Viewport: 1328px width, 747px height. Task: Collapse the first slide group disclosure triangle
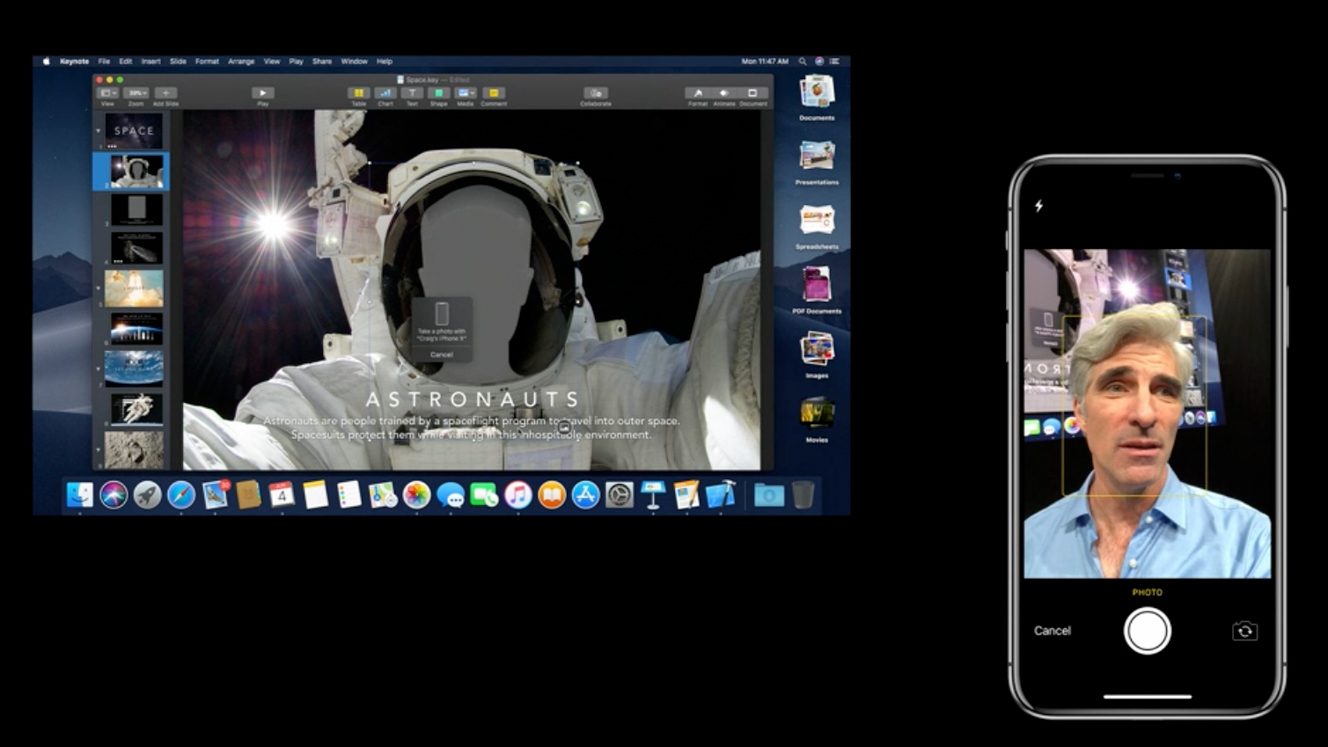pyautogui.click(x=98, y=130)
